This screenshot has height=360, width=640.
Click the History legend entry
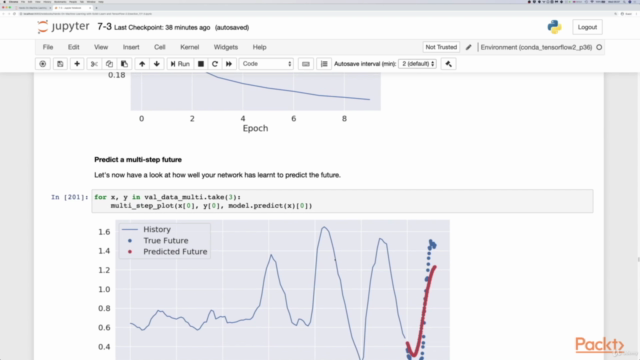(x=157, y=229)
